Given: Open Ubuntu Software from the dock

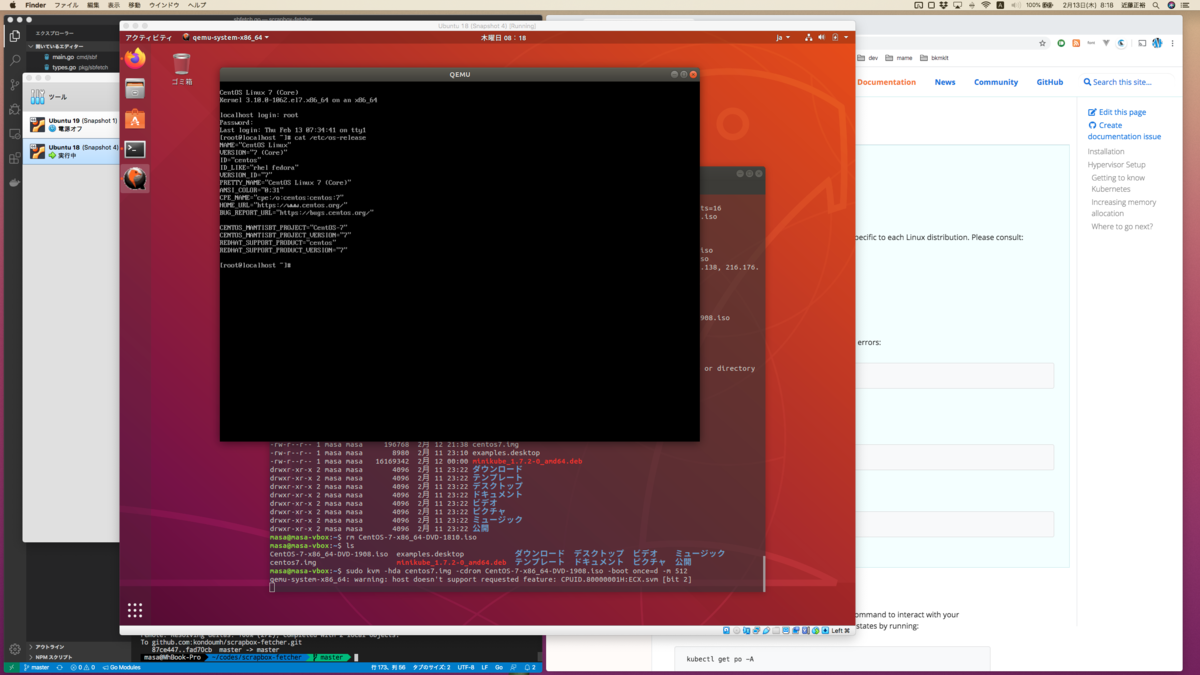Looking at the screenshot, I should tap(135, 119).
